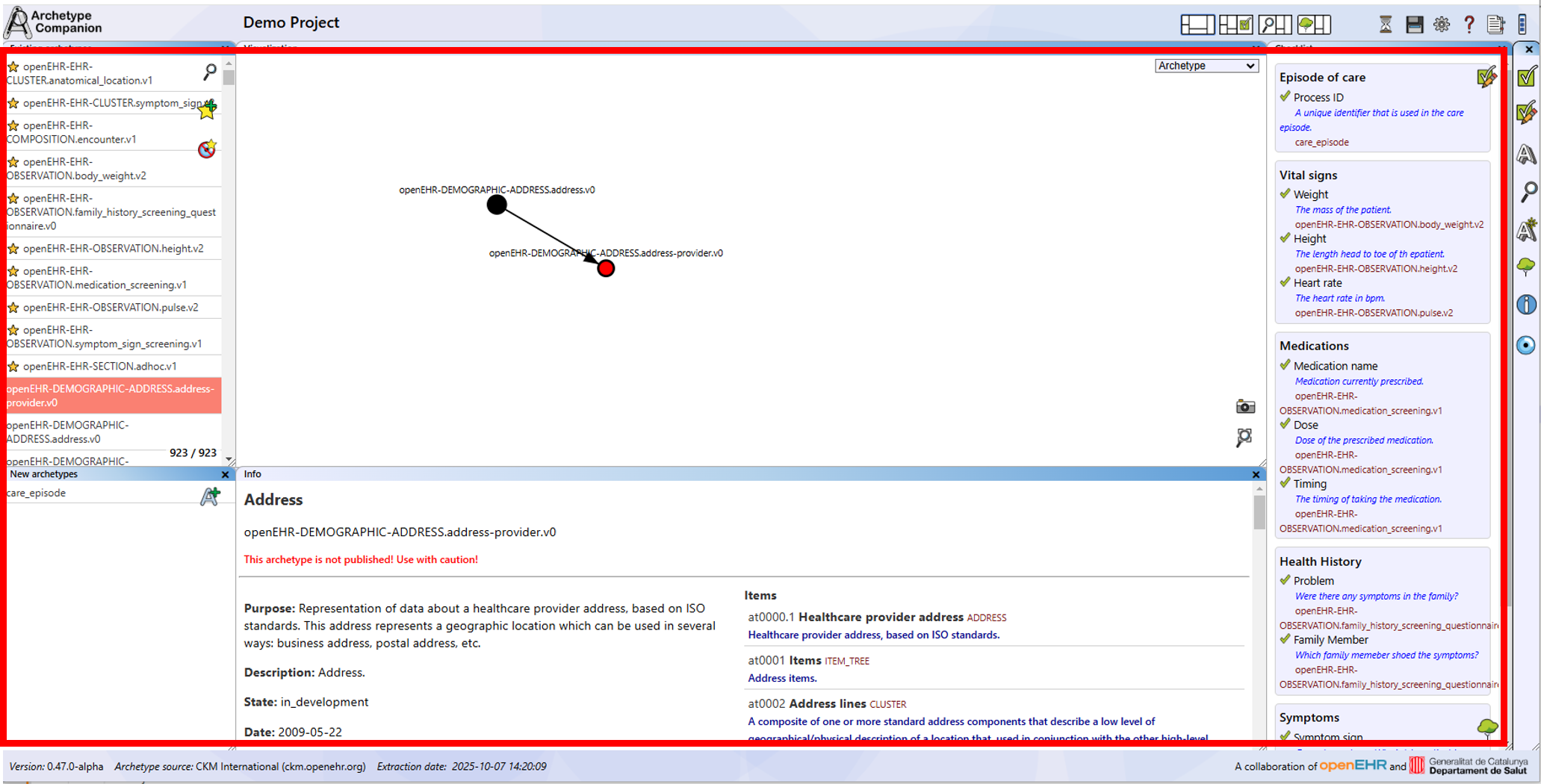Select openEHR-DEMOGRAPHIC-ADDRESS.address.v0 in list
The width and height of the screenshot is (1541, 784).
click(67, 432)
